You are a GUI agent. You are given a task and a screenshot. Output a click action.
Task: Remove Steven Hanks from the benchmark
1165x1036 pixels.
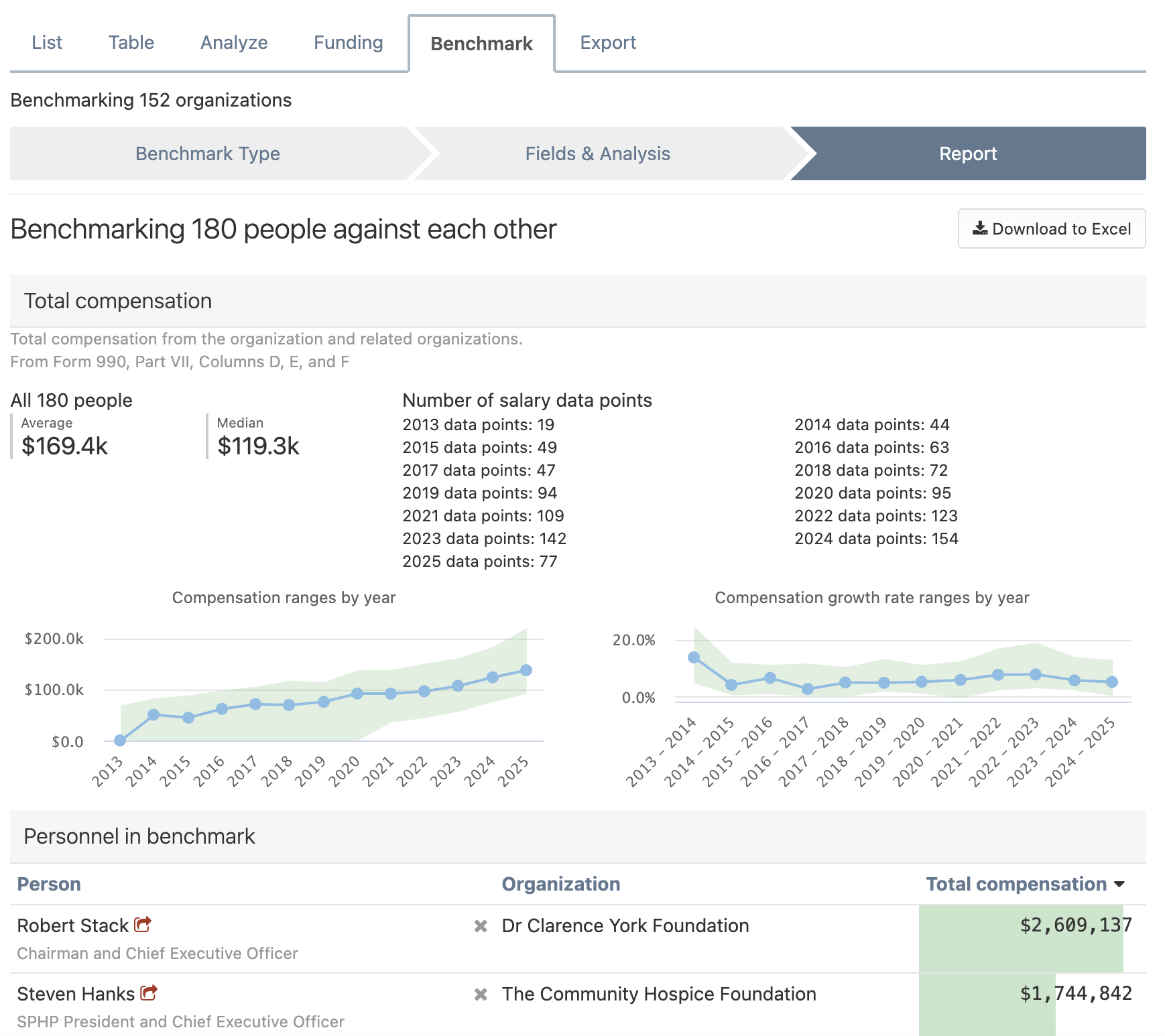coord(481,994)
